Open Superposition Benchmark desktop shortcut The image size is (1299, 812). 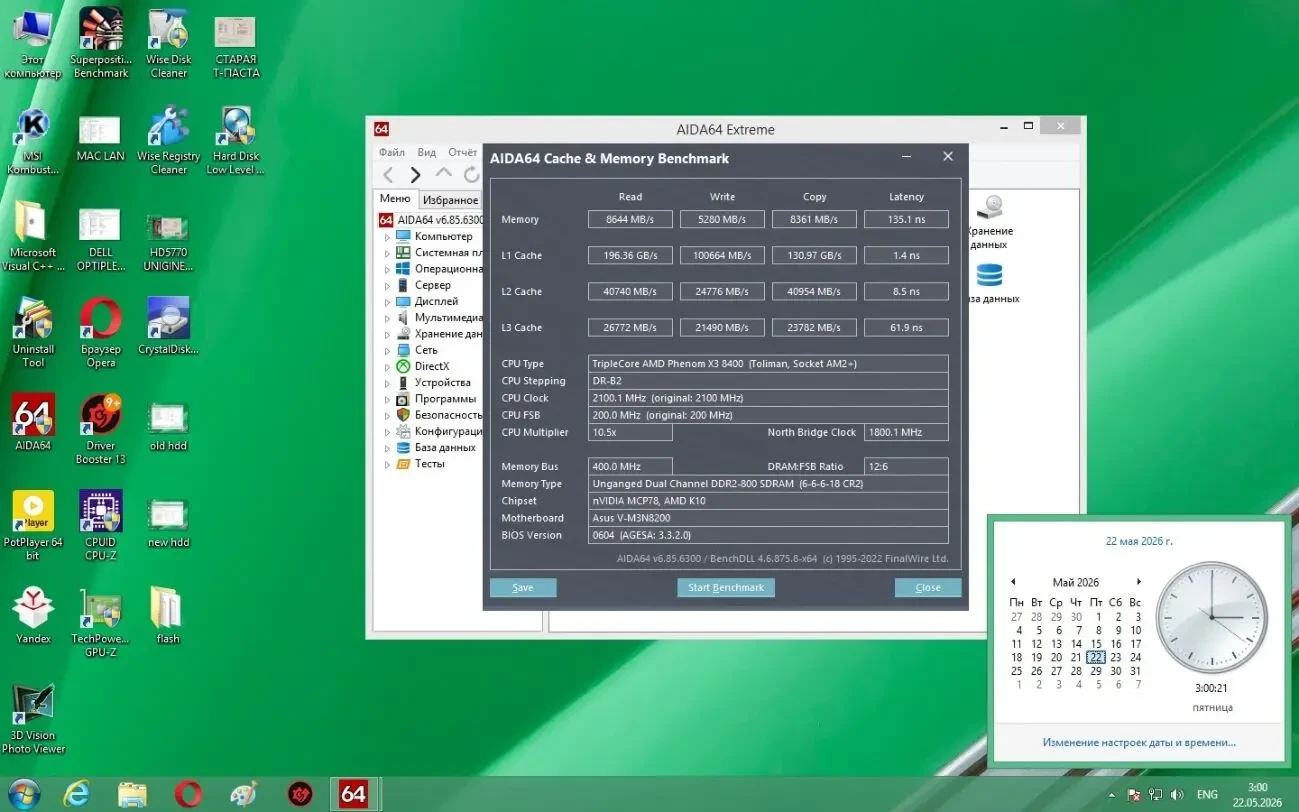coord(101,43)
